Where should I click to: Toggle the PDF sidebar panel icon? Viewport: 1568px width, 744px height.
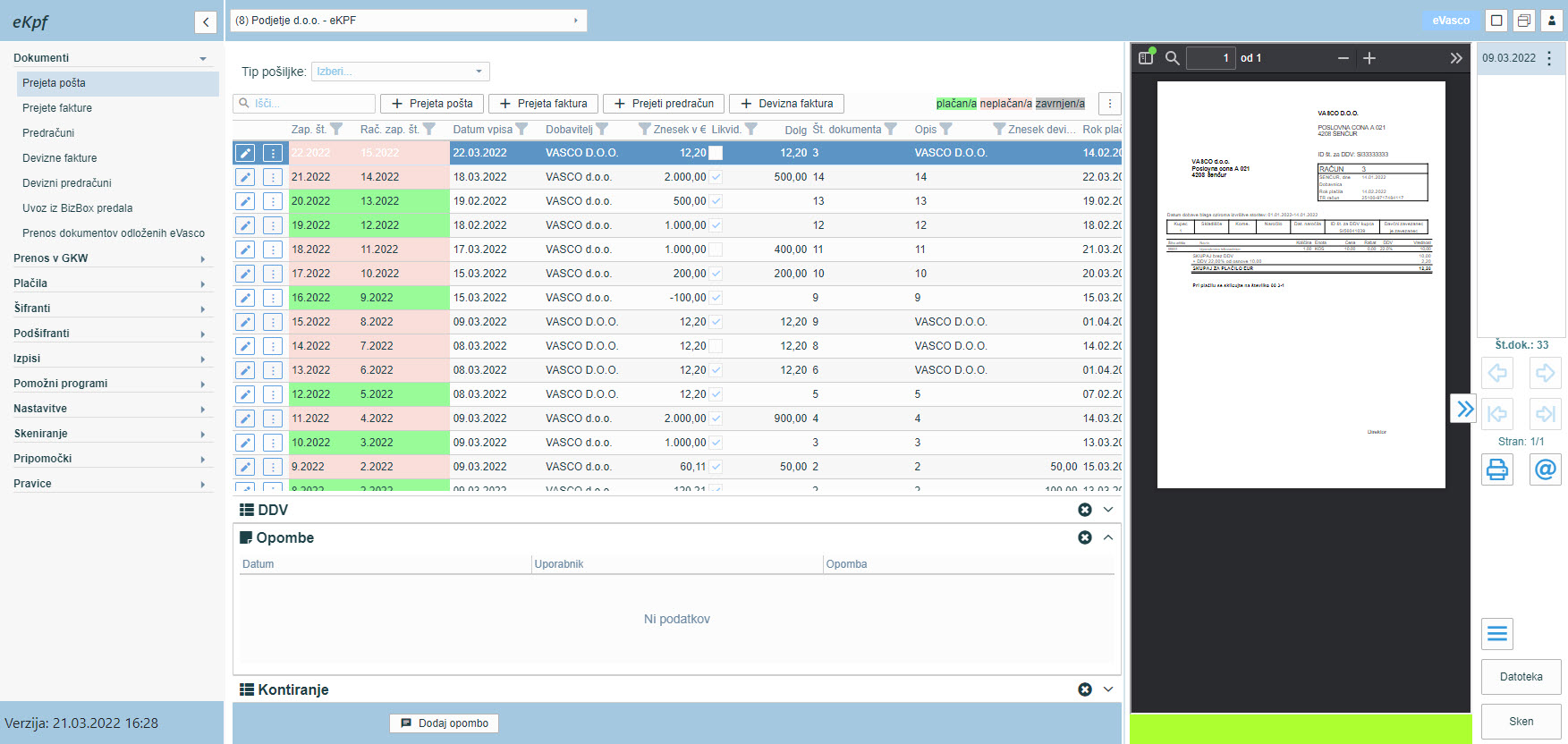click(1146, 58)
